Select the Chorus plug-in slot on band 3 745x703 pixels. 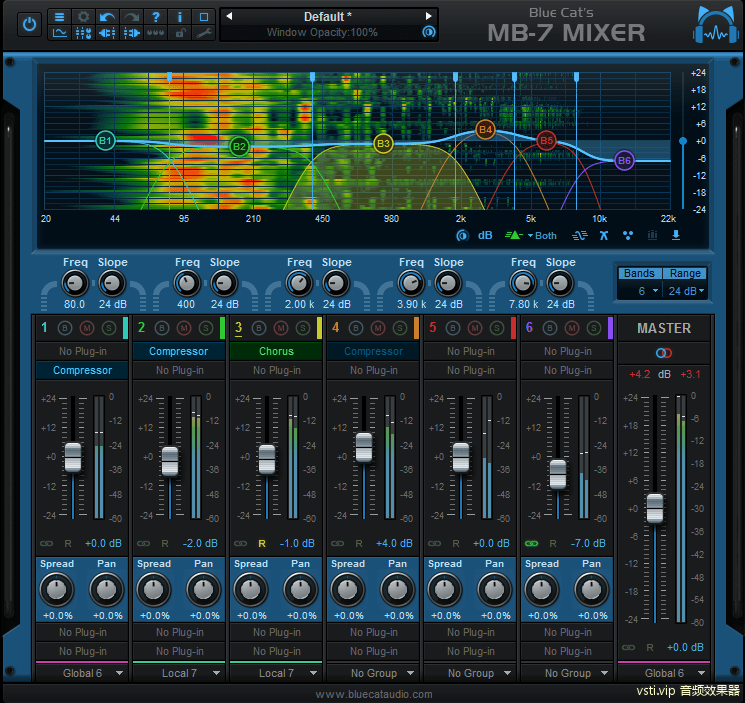(x=276, y=352)
